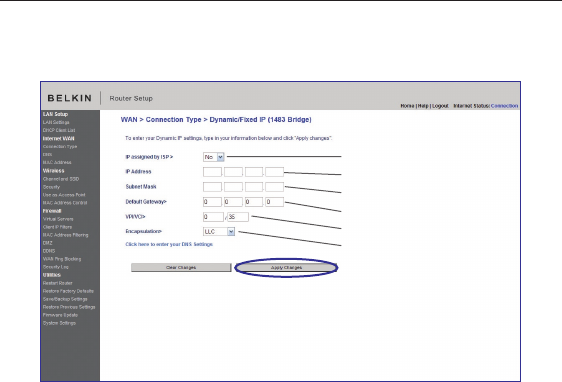Open LAN Settings in the sidebar
This screenshot has height=382, width=562.
click(x=56, y=123)
